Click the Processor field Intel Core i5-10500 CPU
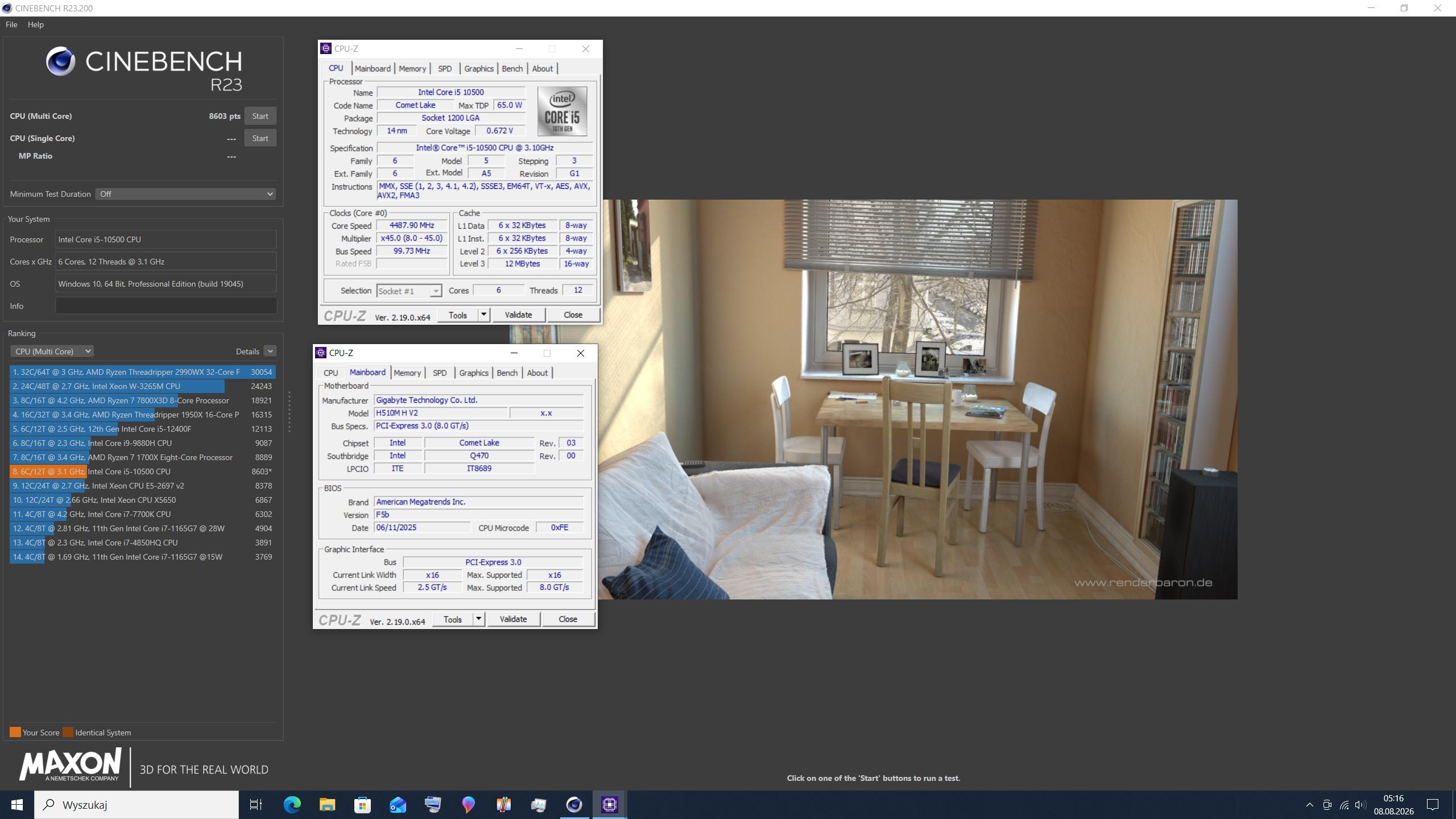This screenshot has height=819, width=1456. [166, 239]
